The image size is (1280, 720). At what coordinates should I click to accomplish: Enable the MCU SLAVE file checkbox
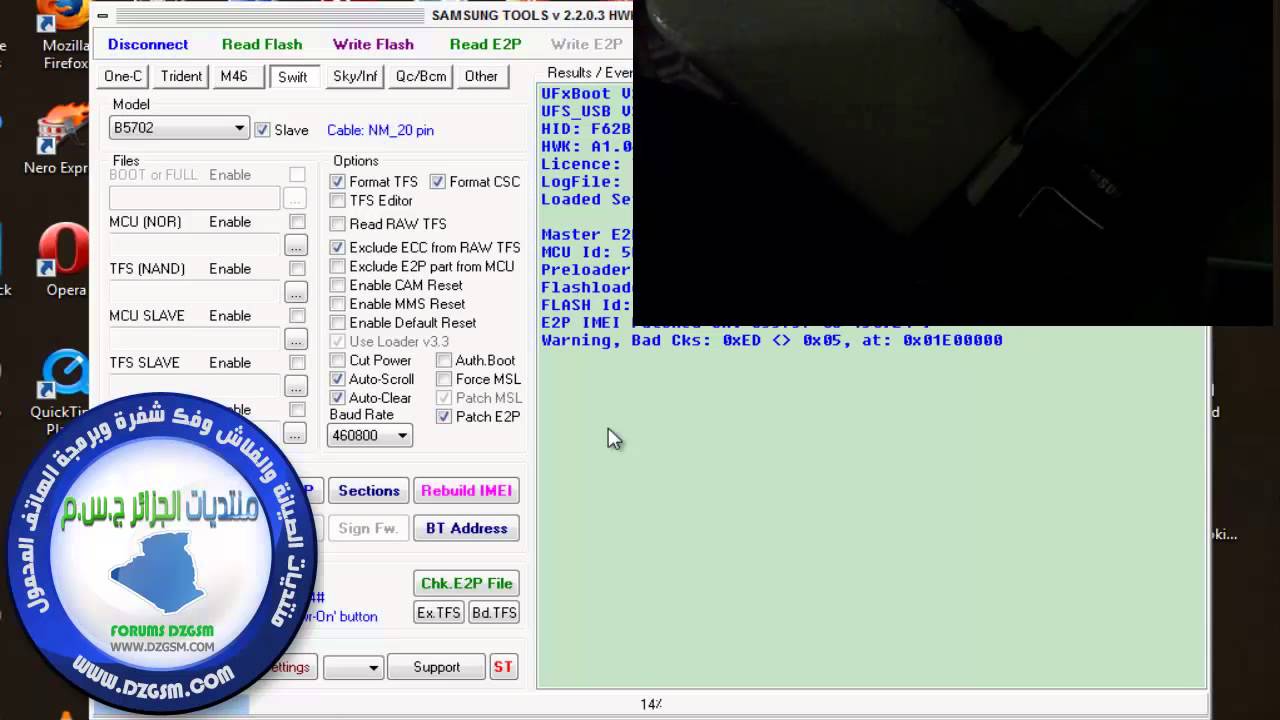tap(297, 316)
